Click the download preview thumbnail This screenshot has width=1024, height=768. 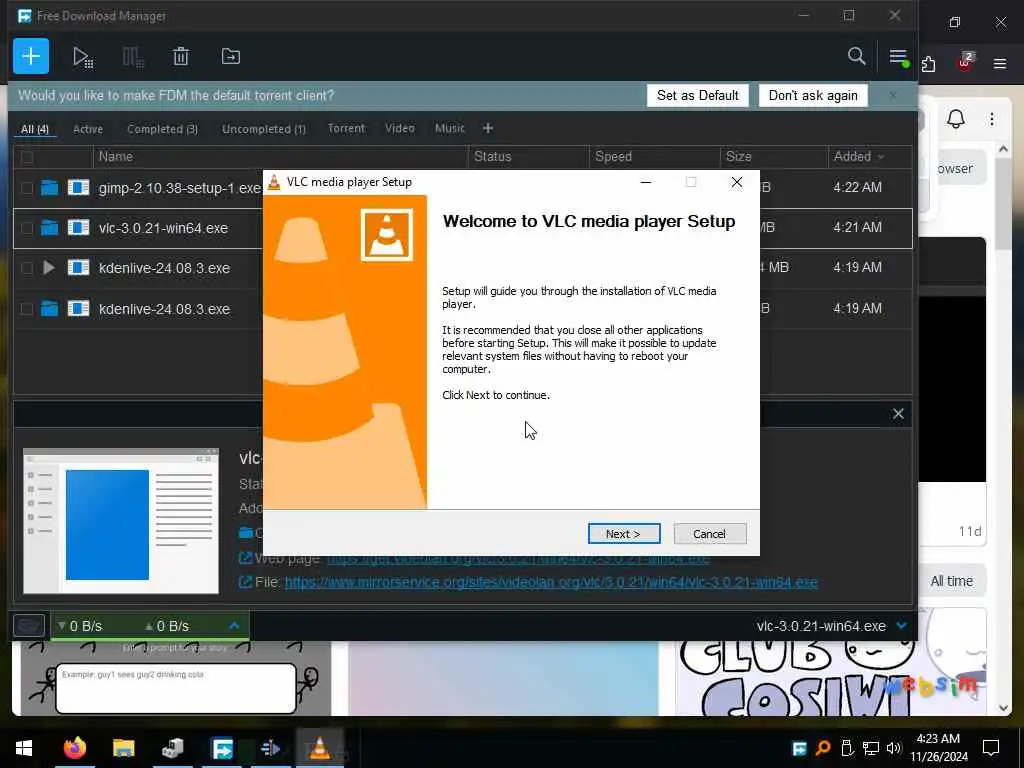pyautogui.click(x=121, y=520)
